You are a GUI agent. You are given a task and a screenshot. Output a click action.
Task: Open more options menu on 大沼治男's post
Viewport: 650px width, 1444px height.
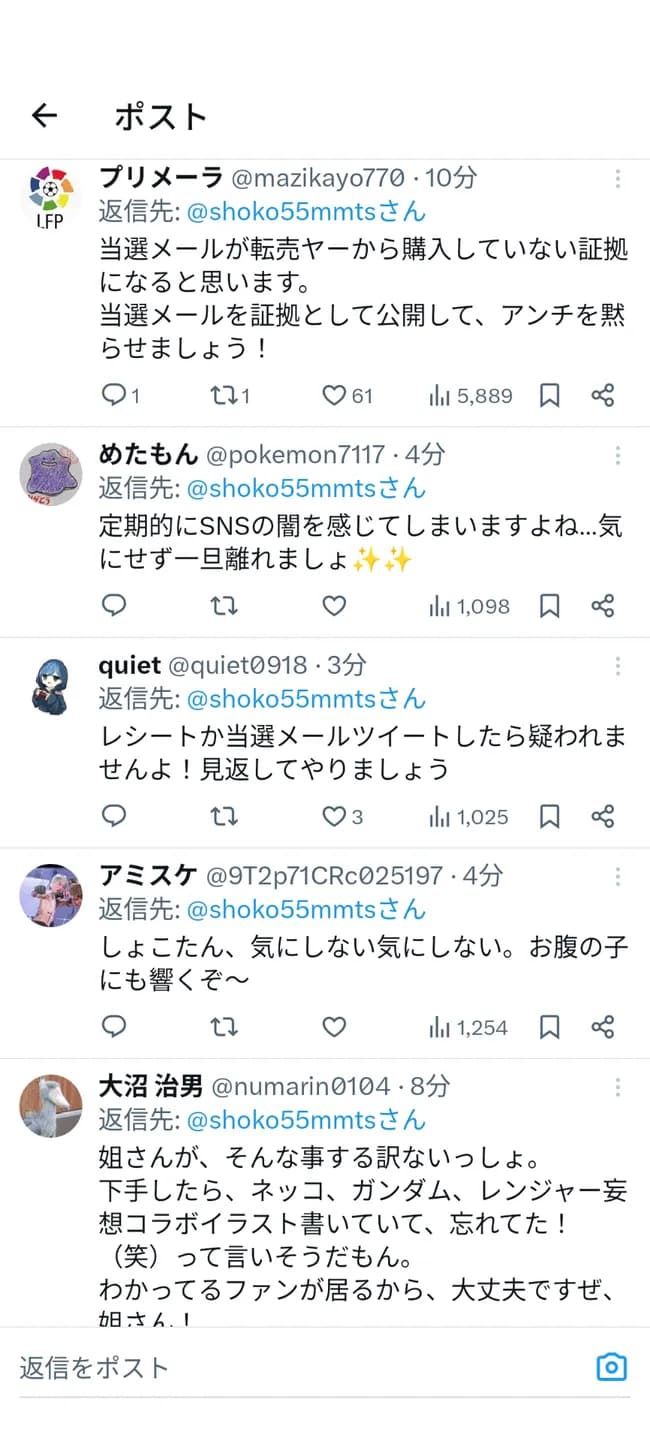click(x=617, y=1086)
